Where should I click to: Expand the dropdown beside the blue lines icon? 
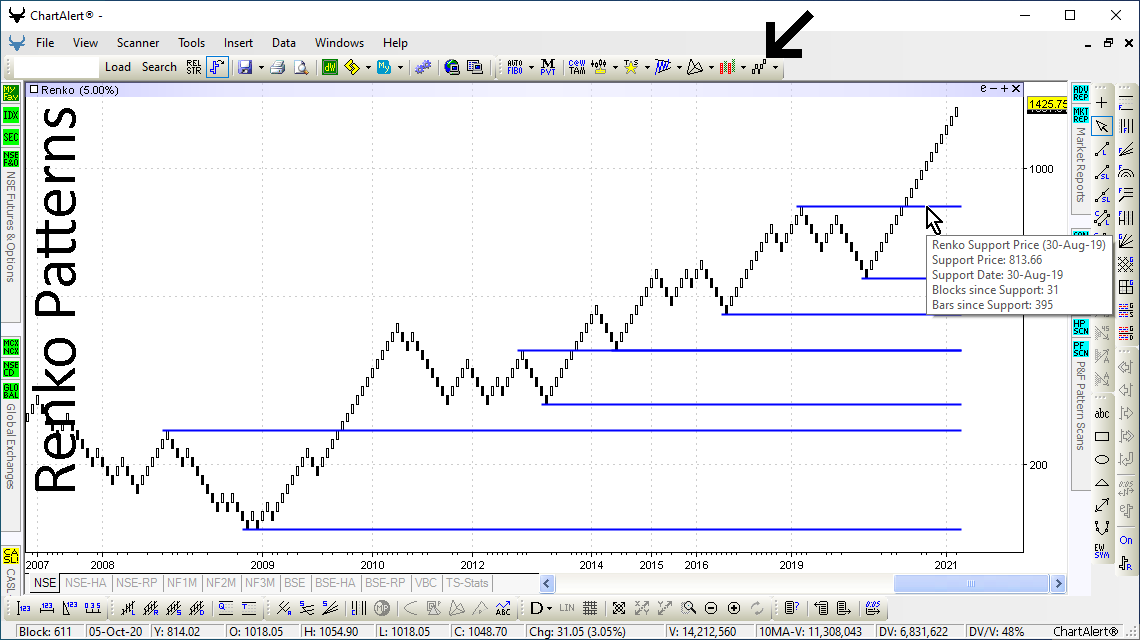(x=679, y=68)
